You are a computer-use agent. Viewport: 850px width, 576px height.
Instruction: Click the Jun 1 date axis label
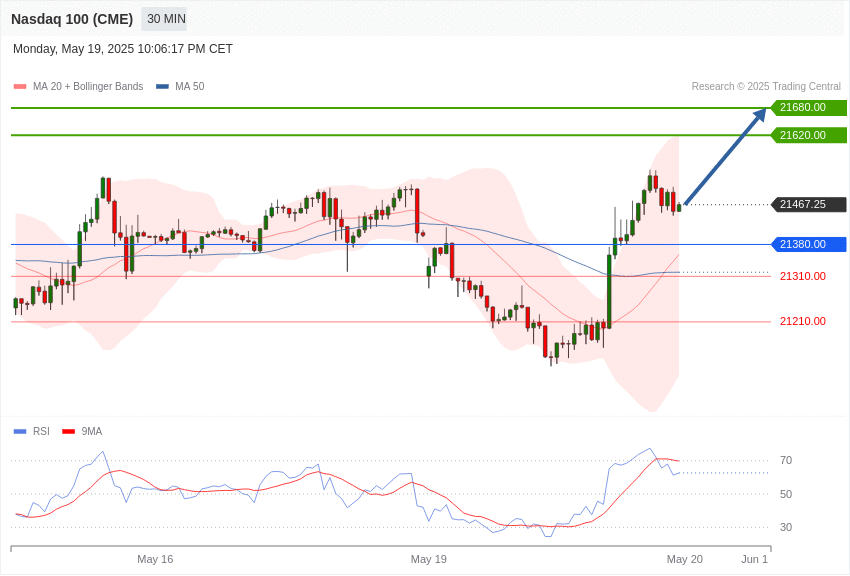click(x=755, y=559)
